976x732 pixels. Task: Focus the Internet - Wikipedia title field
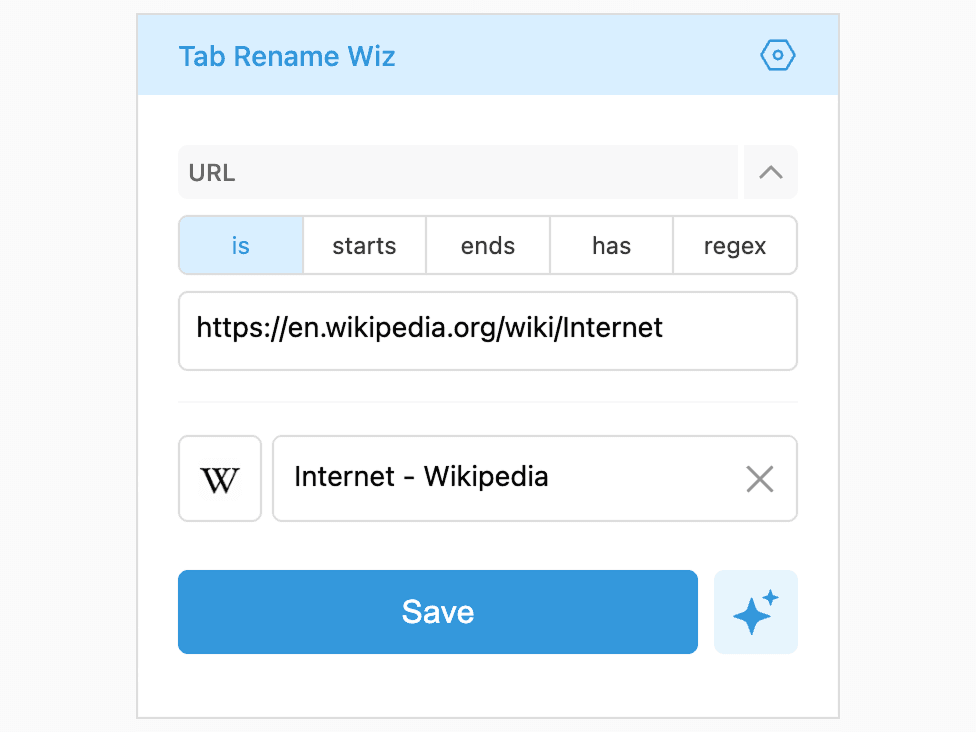535,479
